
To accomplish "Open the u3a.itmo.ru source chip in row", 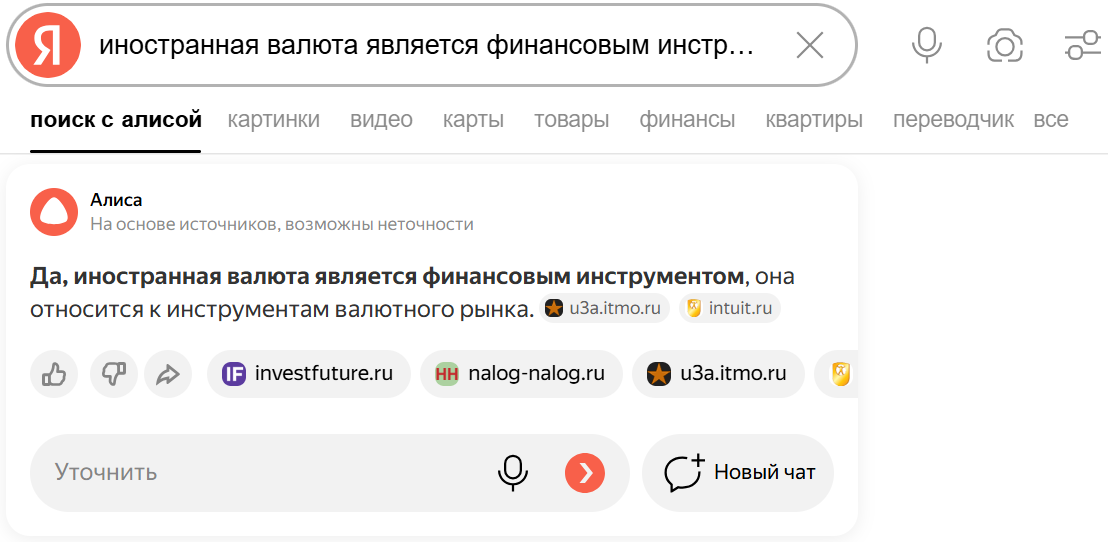I will [x=719, y=373].
